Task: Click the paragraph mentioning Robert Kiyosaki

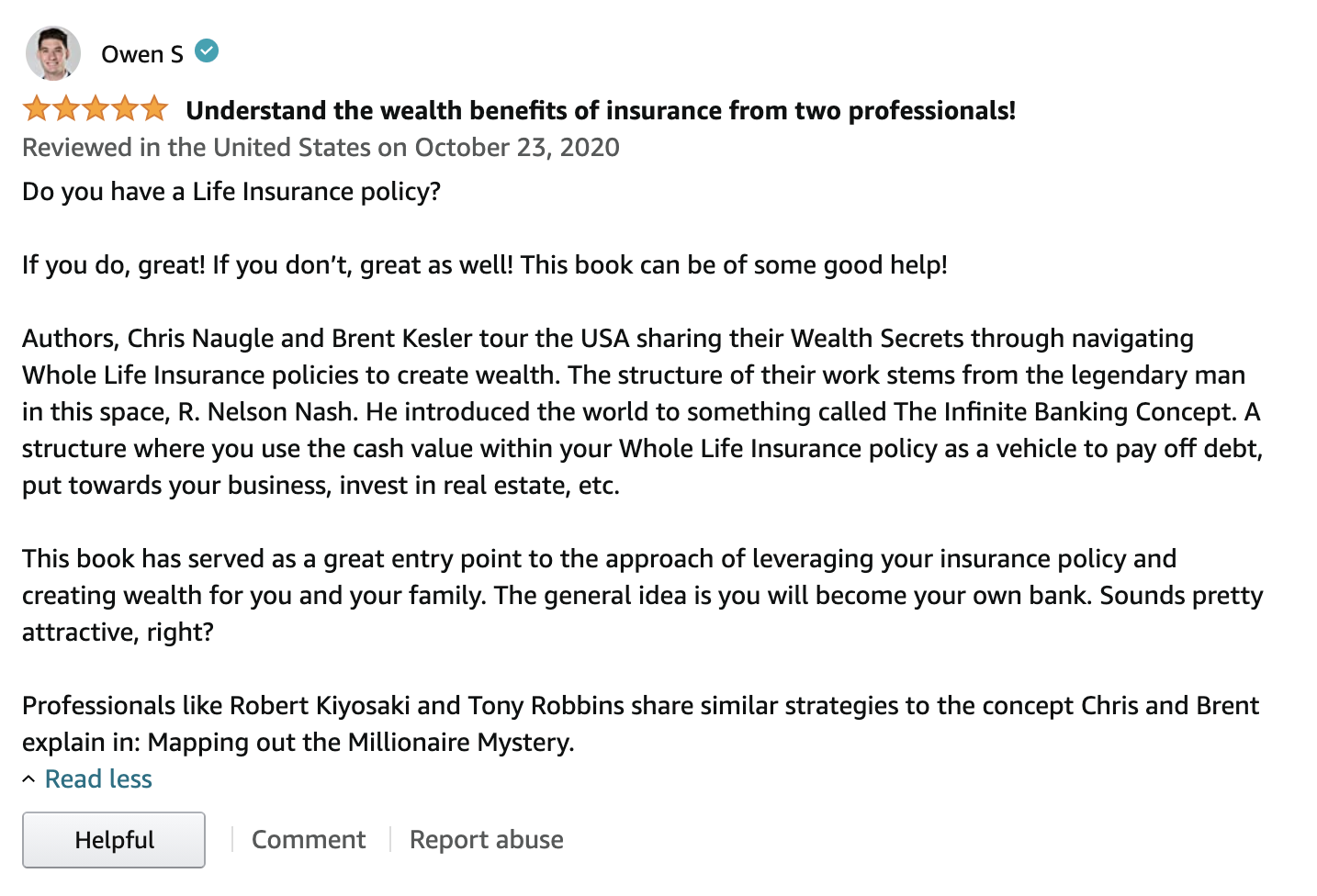Action: click(x=641, y=723)
